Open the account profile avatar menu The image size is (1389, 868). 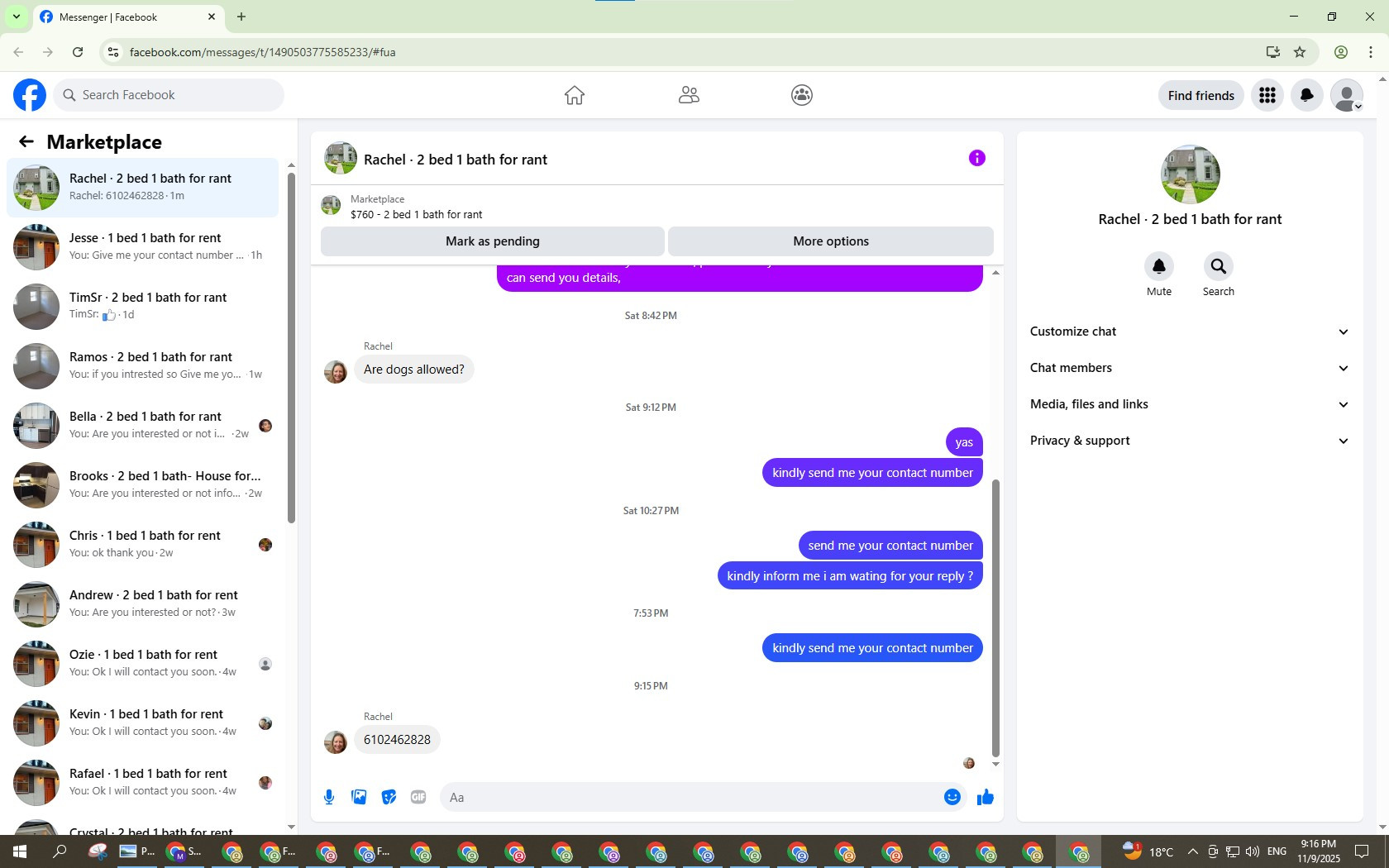1347,95
